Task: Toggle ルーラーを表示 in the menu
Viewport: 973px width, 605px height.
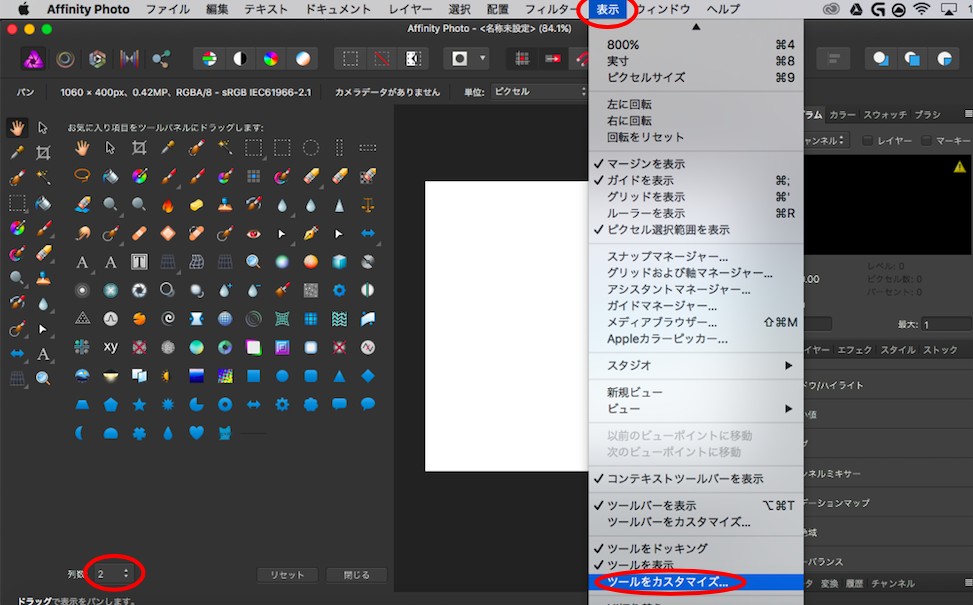Action: point(646,213)
